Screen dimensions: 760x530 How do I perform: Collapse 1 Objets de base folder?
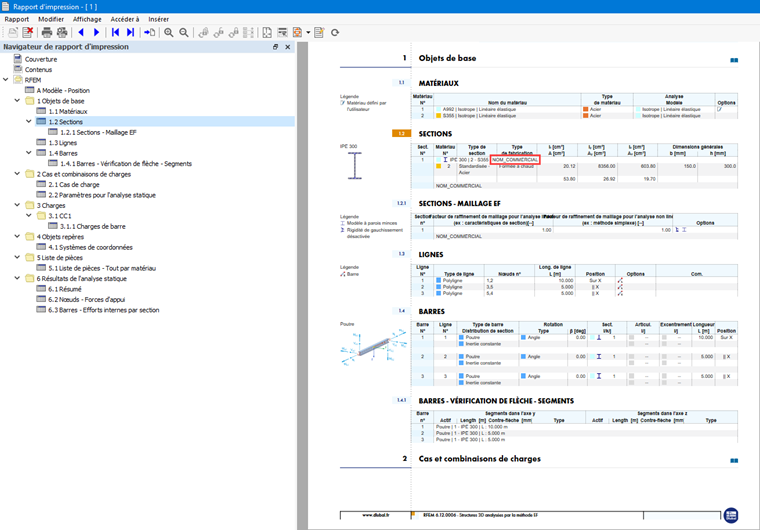pyautogui.click(x=17, y=100)
